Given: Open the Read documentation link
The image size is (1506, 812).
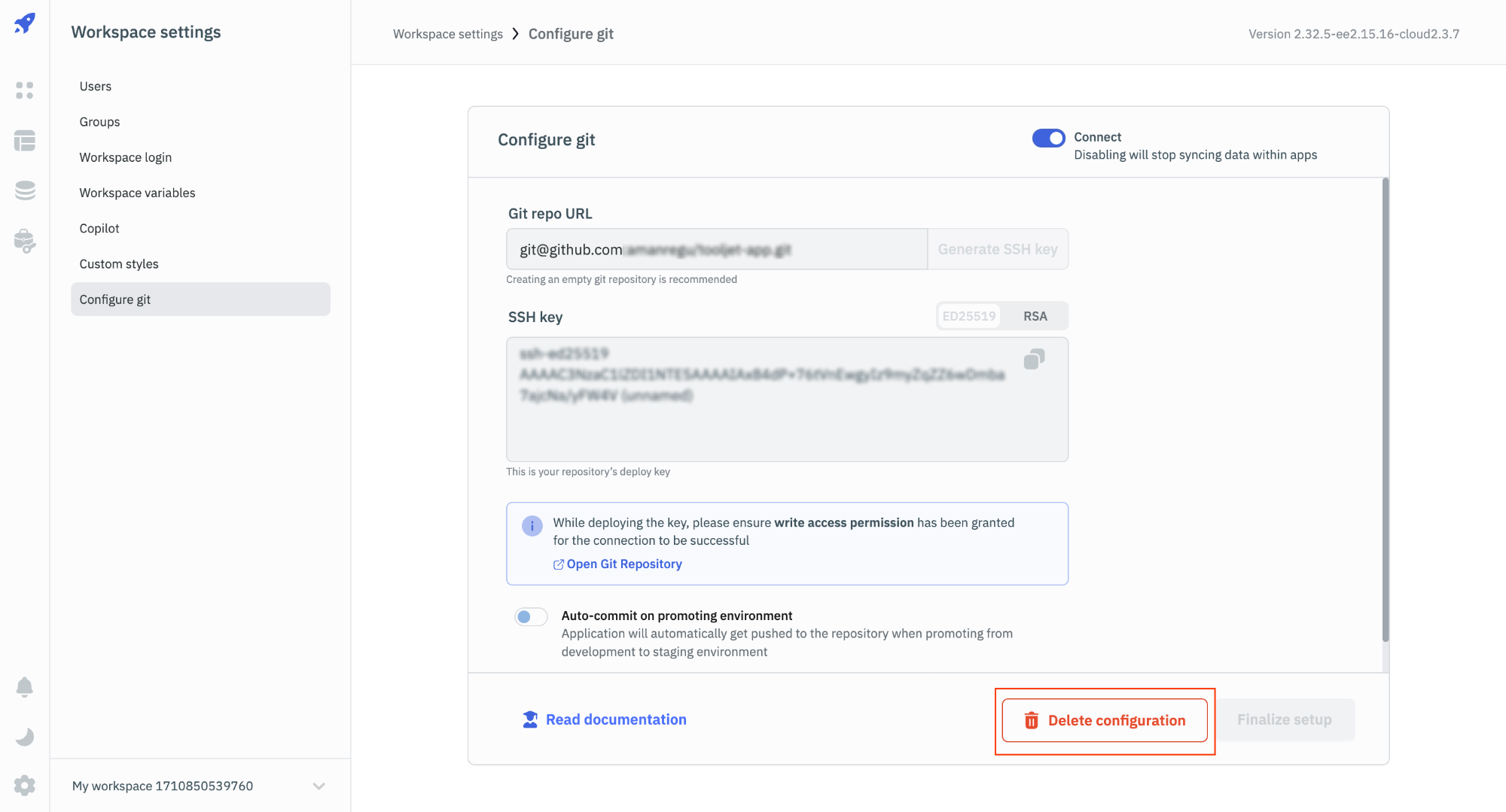Looking at the screenshot, I should click(x=615, y=719).
